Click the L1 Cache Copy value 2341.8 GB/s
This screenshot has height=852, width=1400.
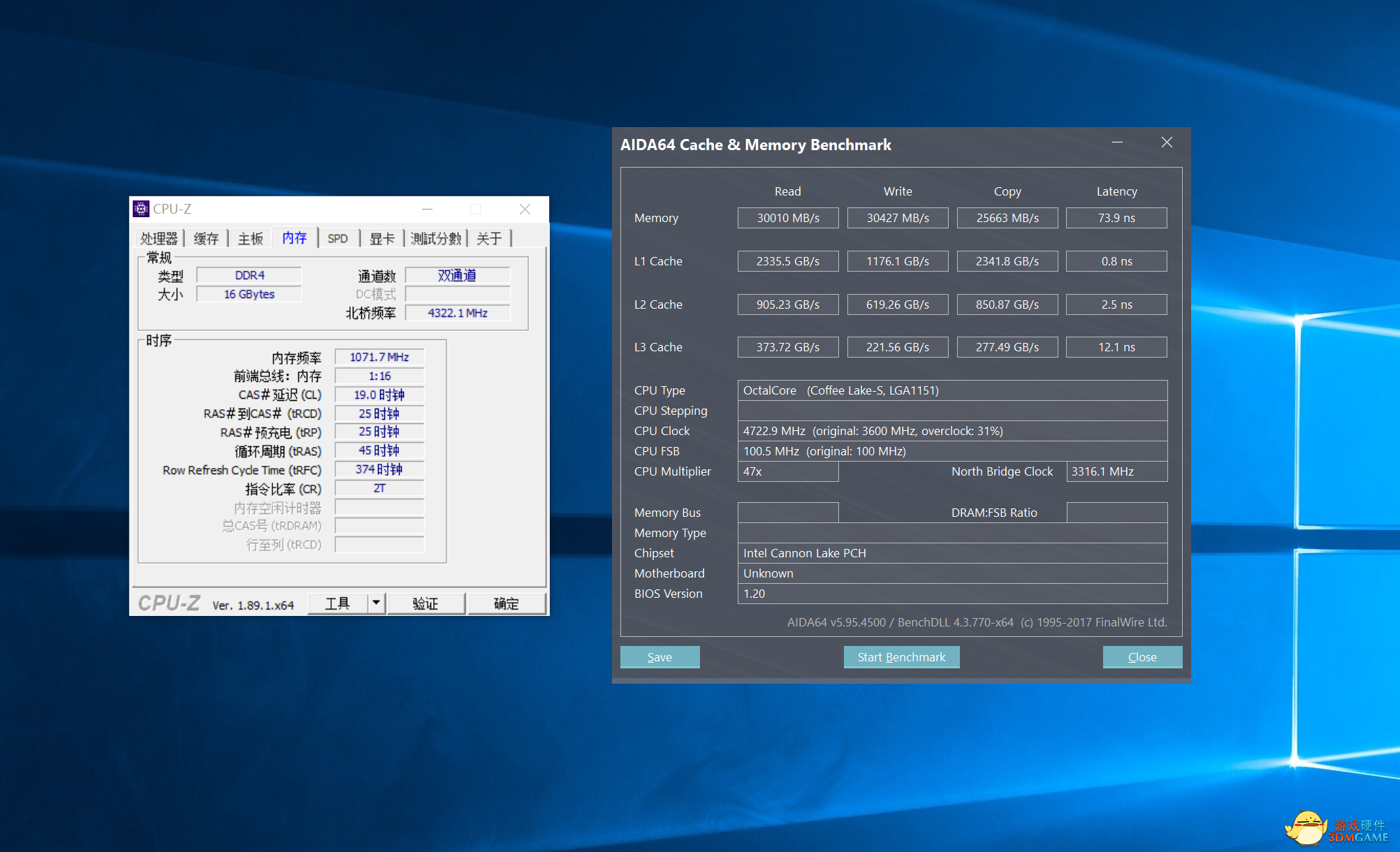[x=1007, y=261]
